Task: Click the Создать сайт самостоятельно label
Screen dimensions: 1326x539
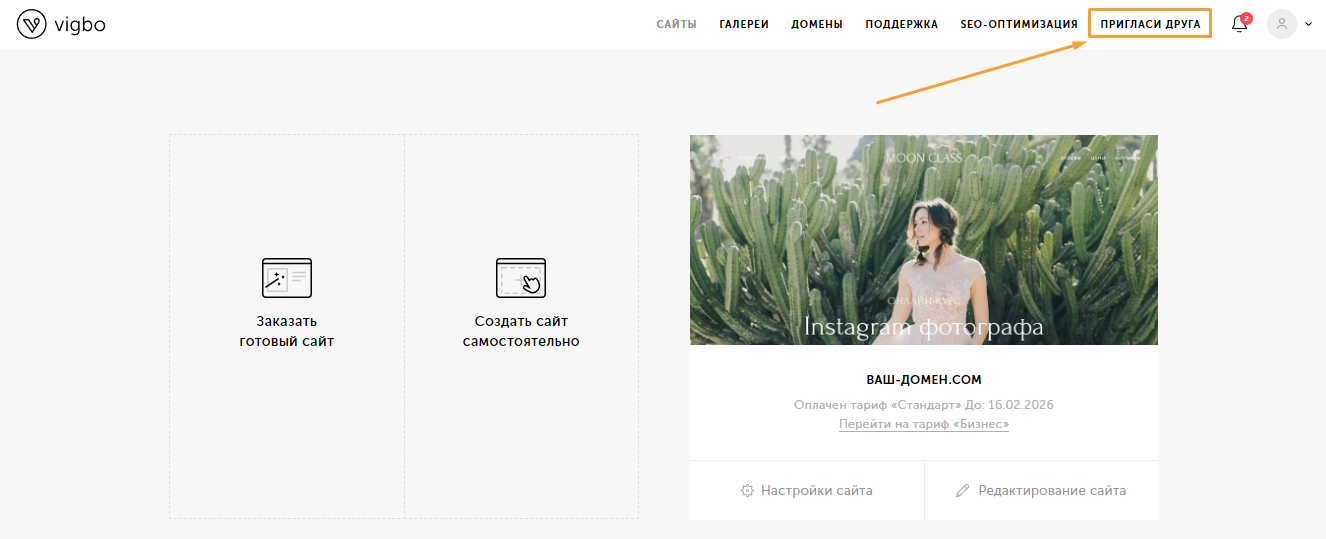Action: click(521, 331)
